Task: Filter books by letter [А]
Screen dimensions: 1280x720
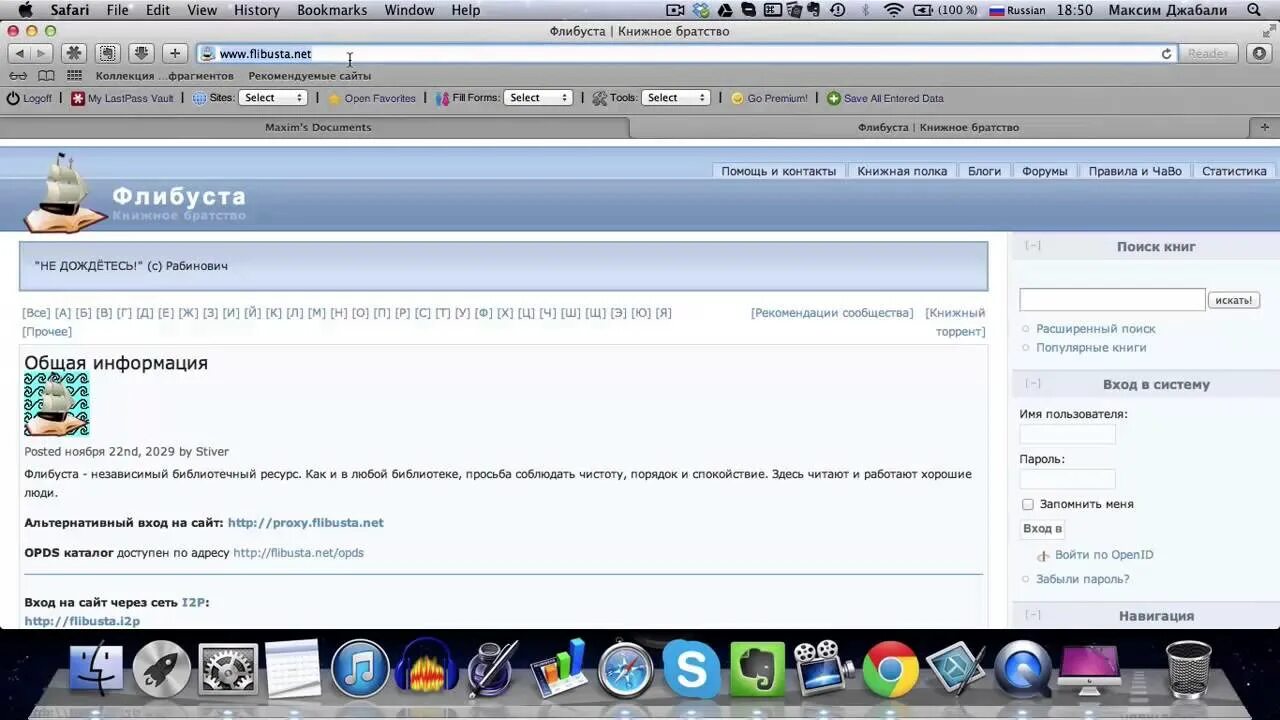Action: tap(63, 313)
